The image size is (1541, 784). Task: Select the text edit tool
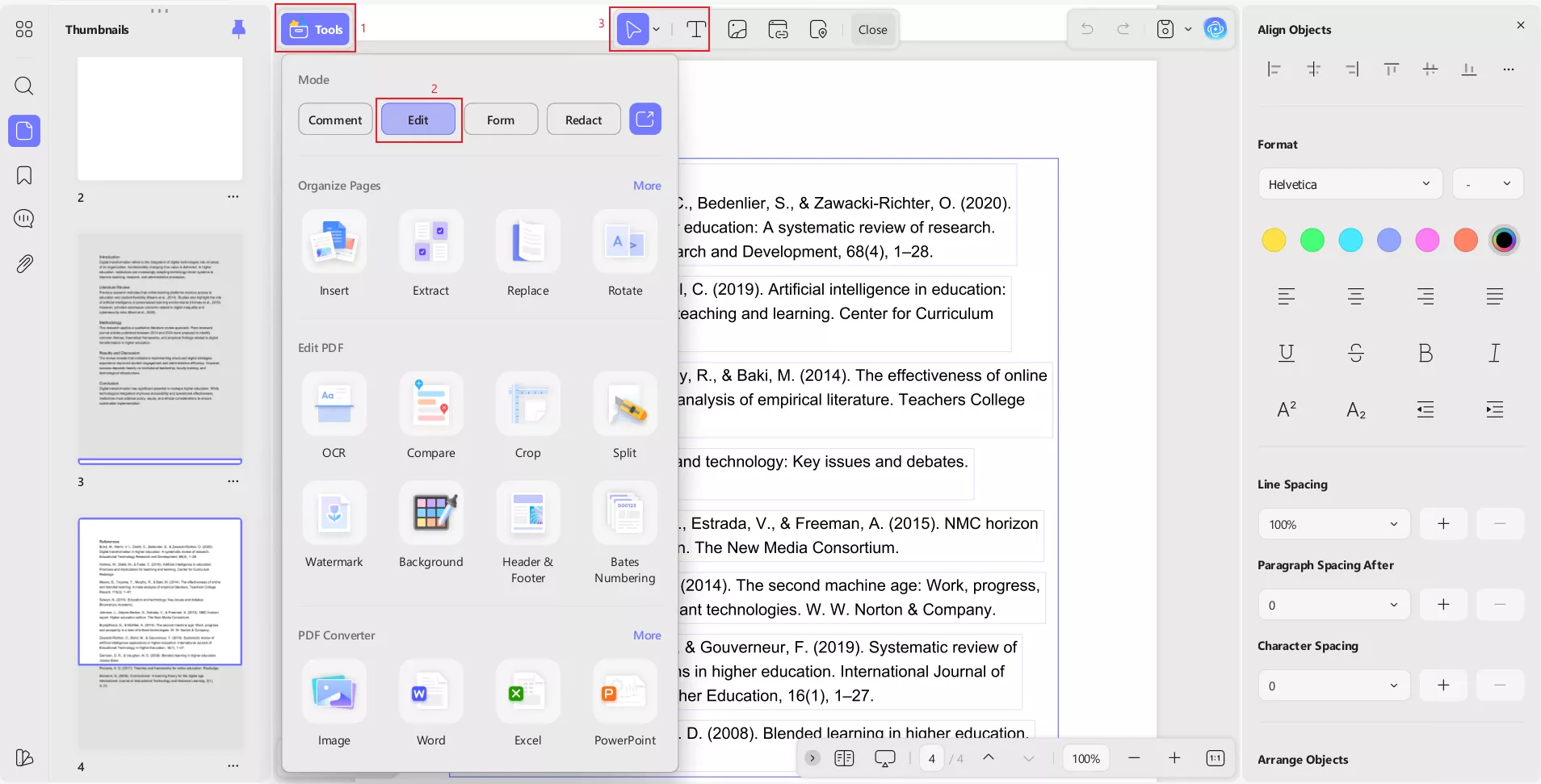click(695, 30)
